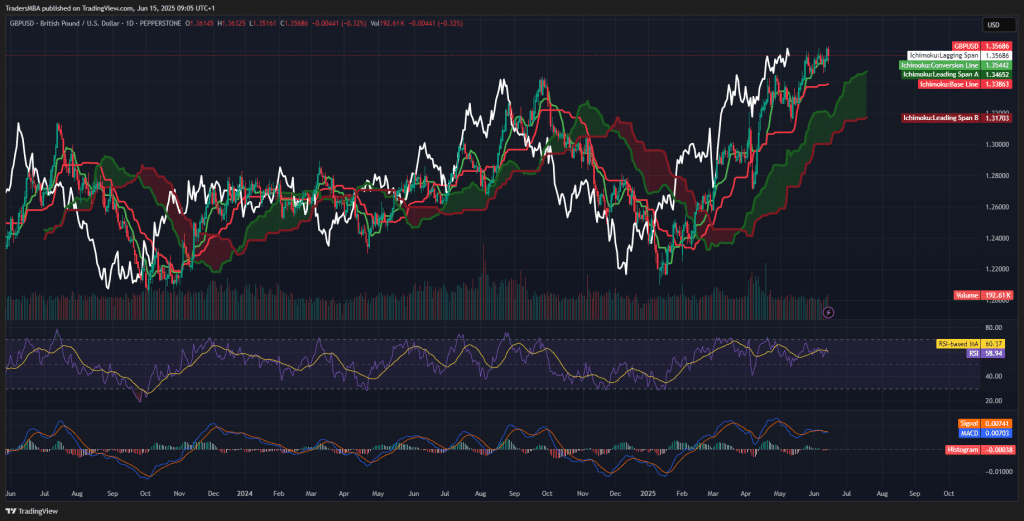The width and height of the screenshot is (1024, 521).
Task: Click the TradingView logo at bottom left
Action: 33,511
